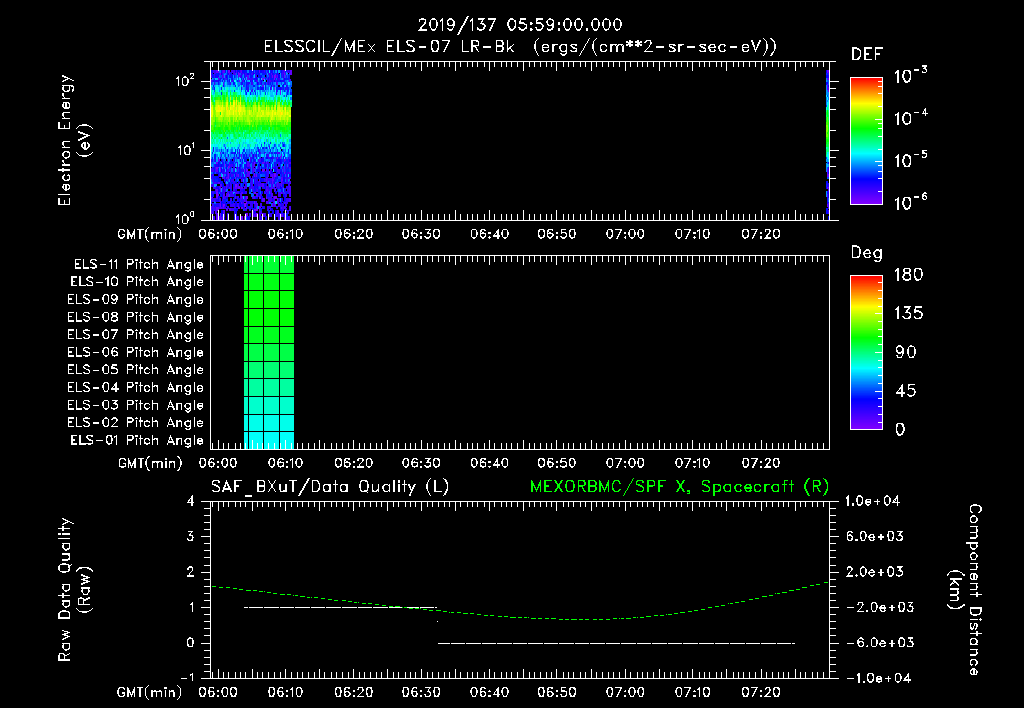
Task: Click the ELS-09 Pitch Angle row label
Action: pyautogui.click(x=135, y=300)
